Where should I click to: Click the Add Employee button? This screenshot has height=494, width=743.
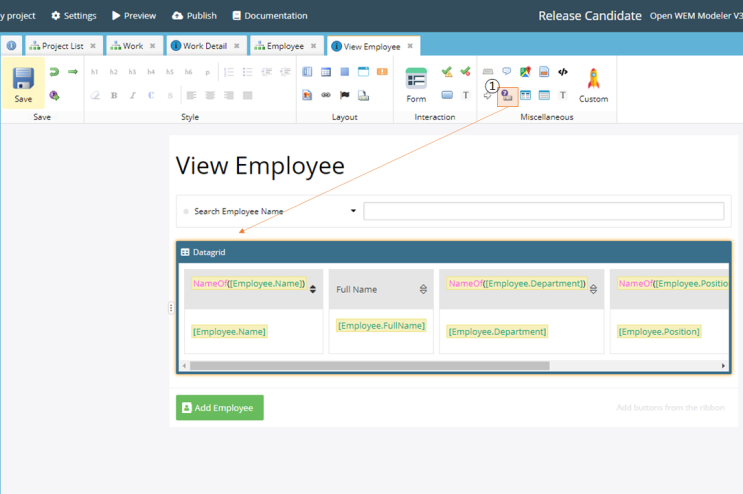pyautogui.click(x=220, y=408)
